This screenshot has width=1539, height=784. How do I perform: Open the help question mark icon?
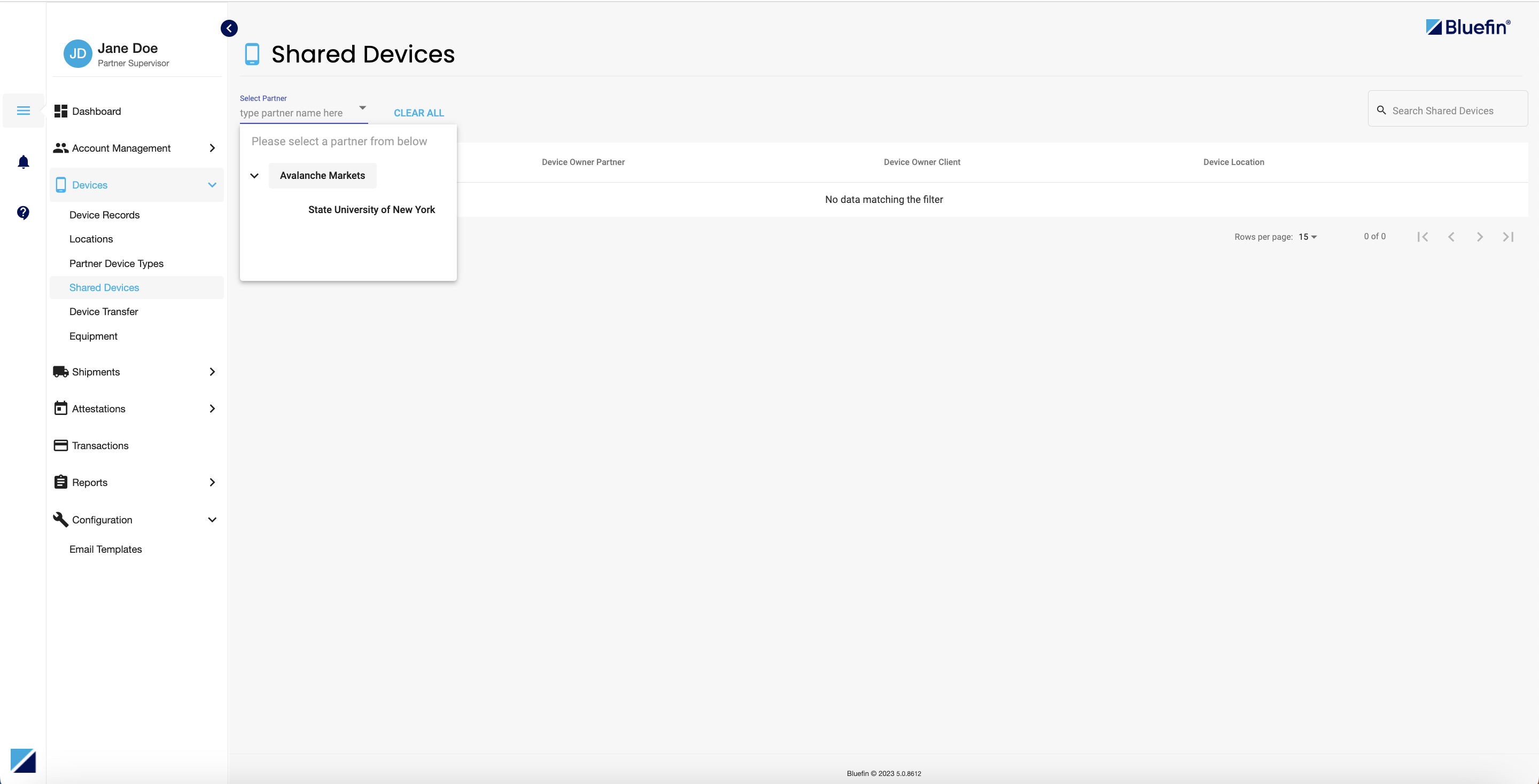pos(24,213)
